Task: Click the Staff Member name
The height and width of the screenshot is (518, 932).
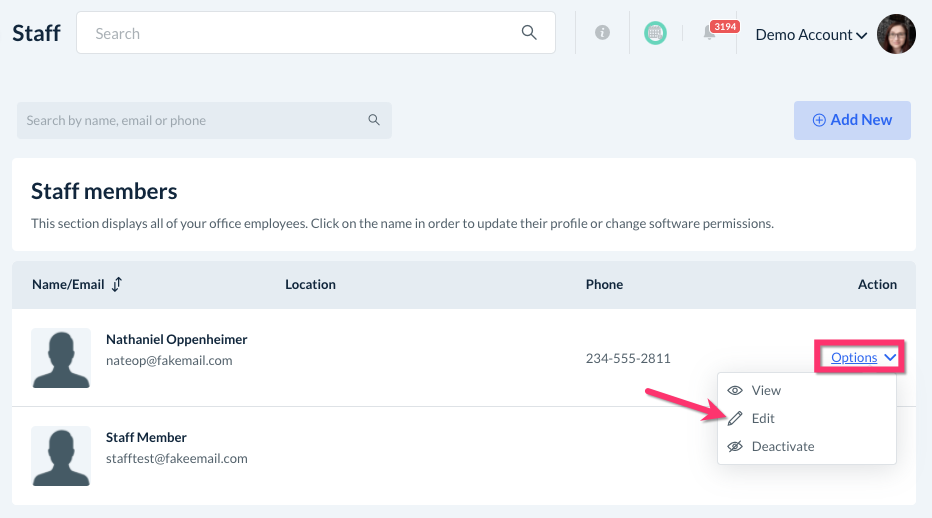Action: 146,438
